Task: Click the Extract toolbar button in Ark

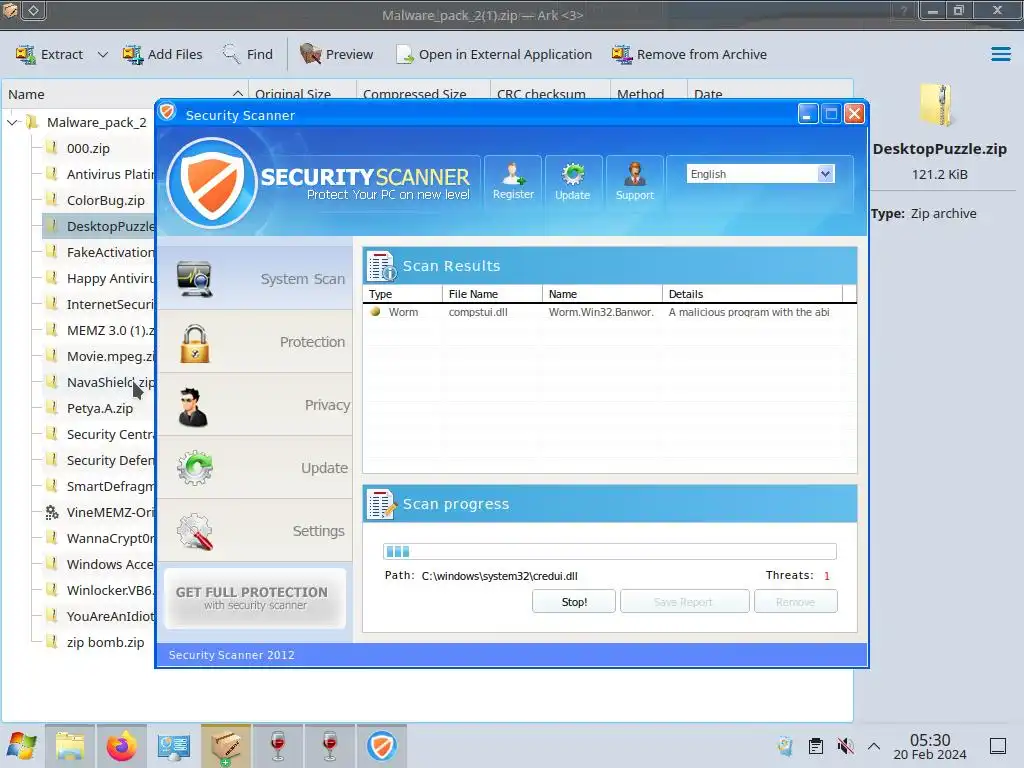Action: click(50, 54)
